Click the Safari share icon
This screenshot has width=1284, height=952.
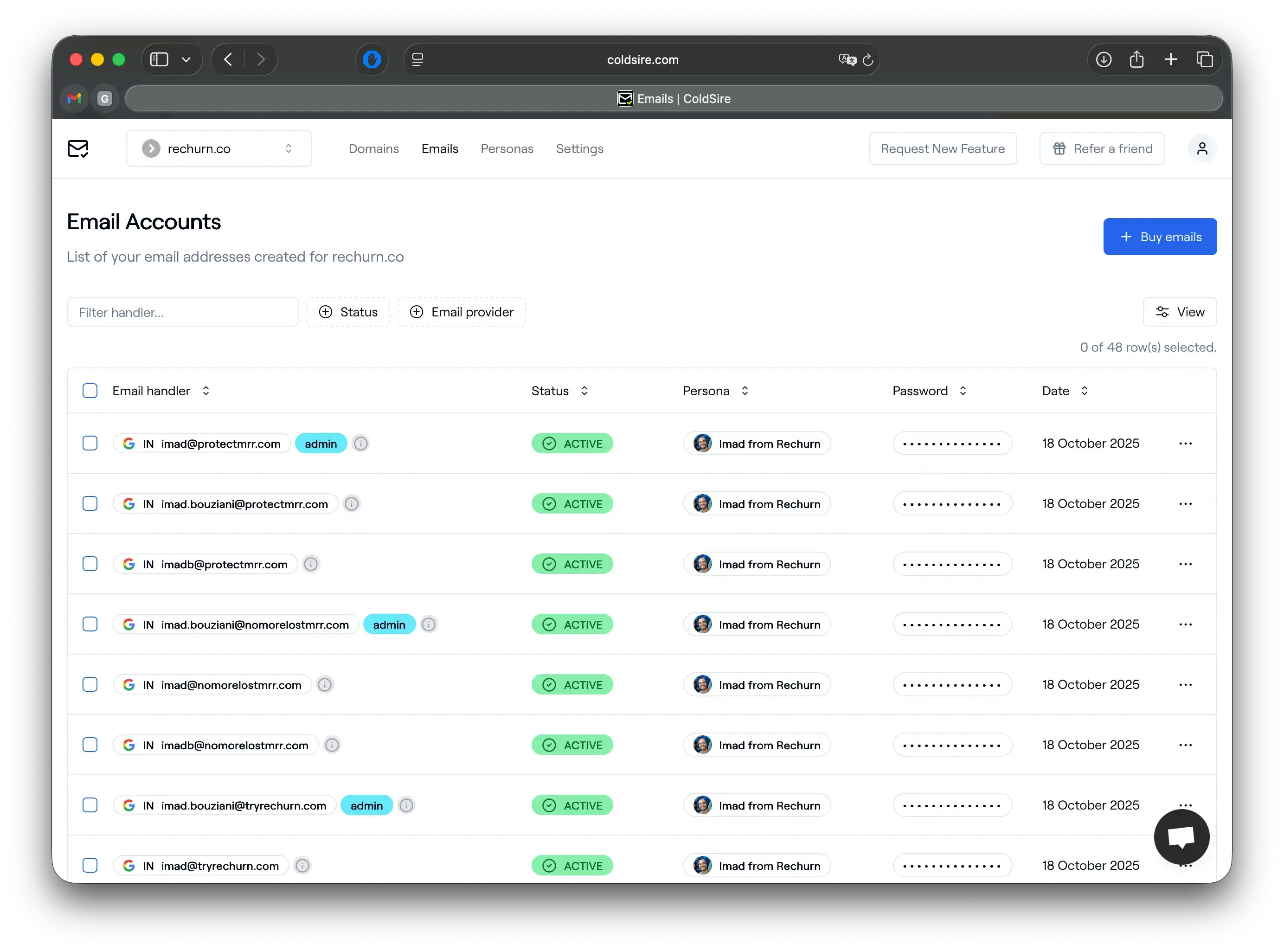pos(1136,59)
